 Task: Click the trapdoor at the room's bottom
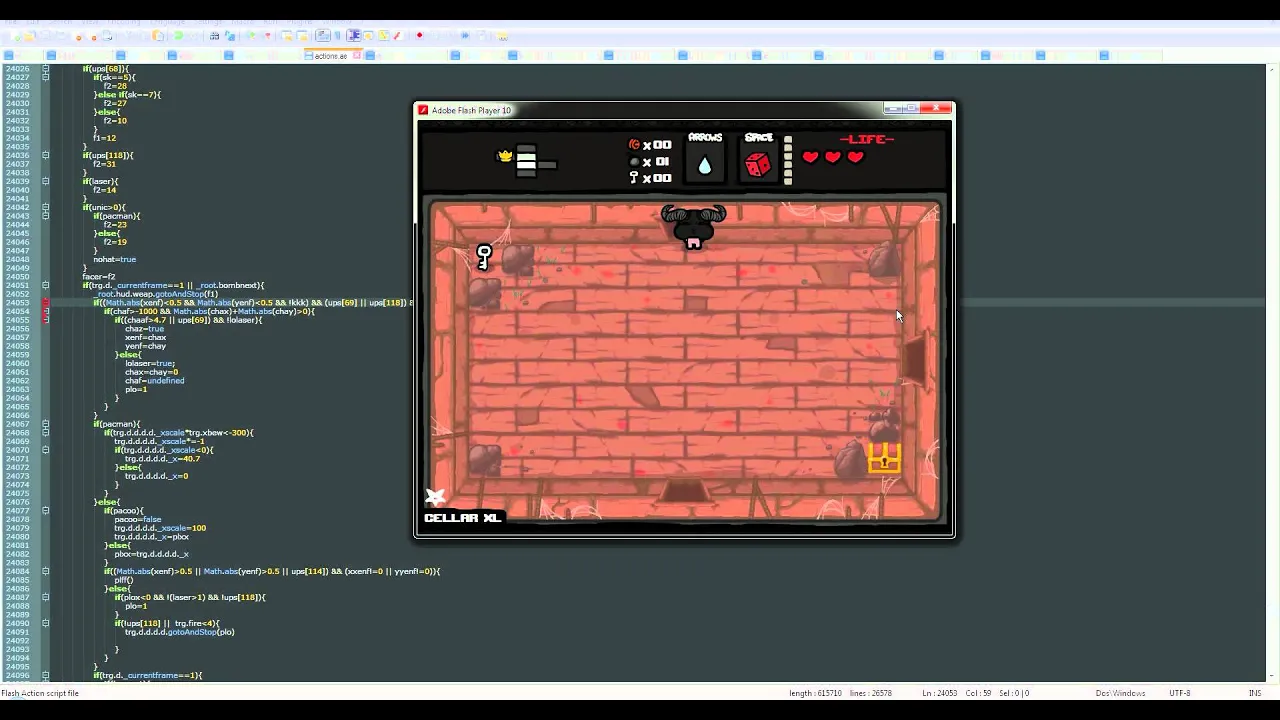tap(684, 490)
